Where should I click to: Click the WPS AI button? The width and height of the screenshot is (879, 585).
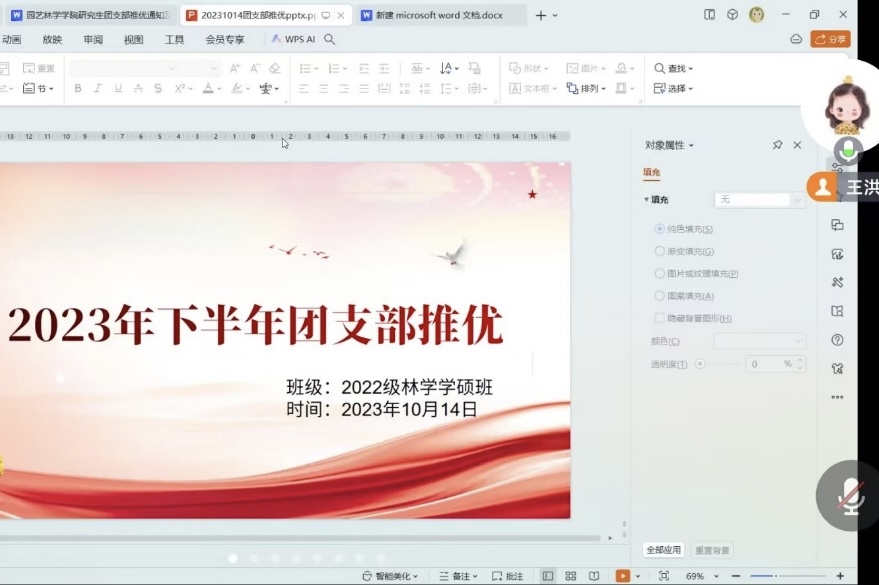pyautogui.click(x=293, y=39)
